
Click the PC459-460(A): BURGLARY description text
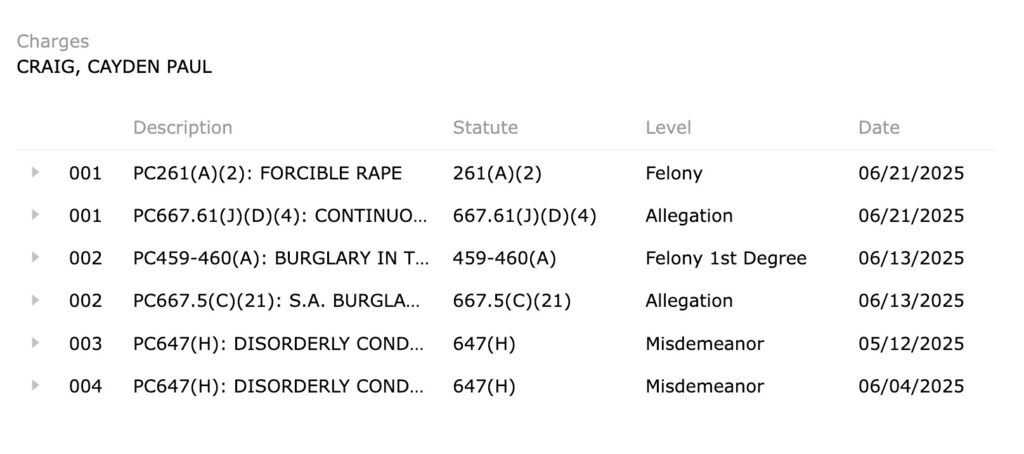pos(280,258)
